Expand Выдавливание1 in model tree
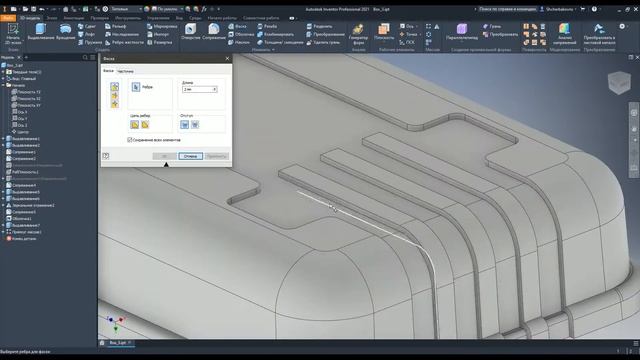This screenshot has width=640, height=360. point(3,138)
